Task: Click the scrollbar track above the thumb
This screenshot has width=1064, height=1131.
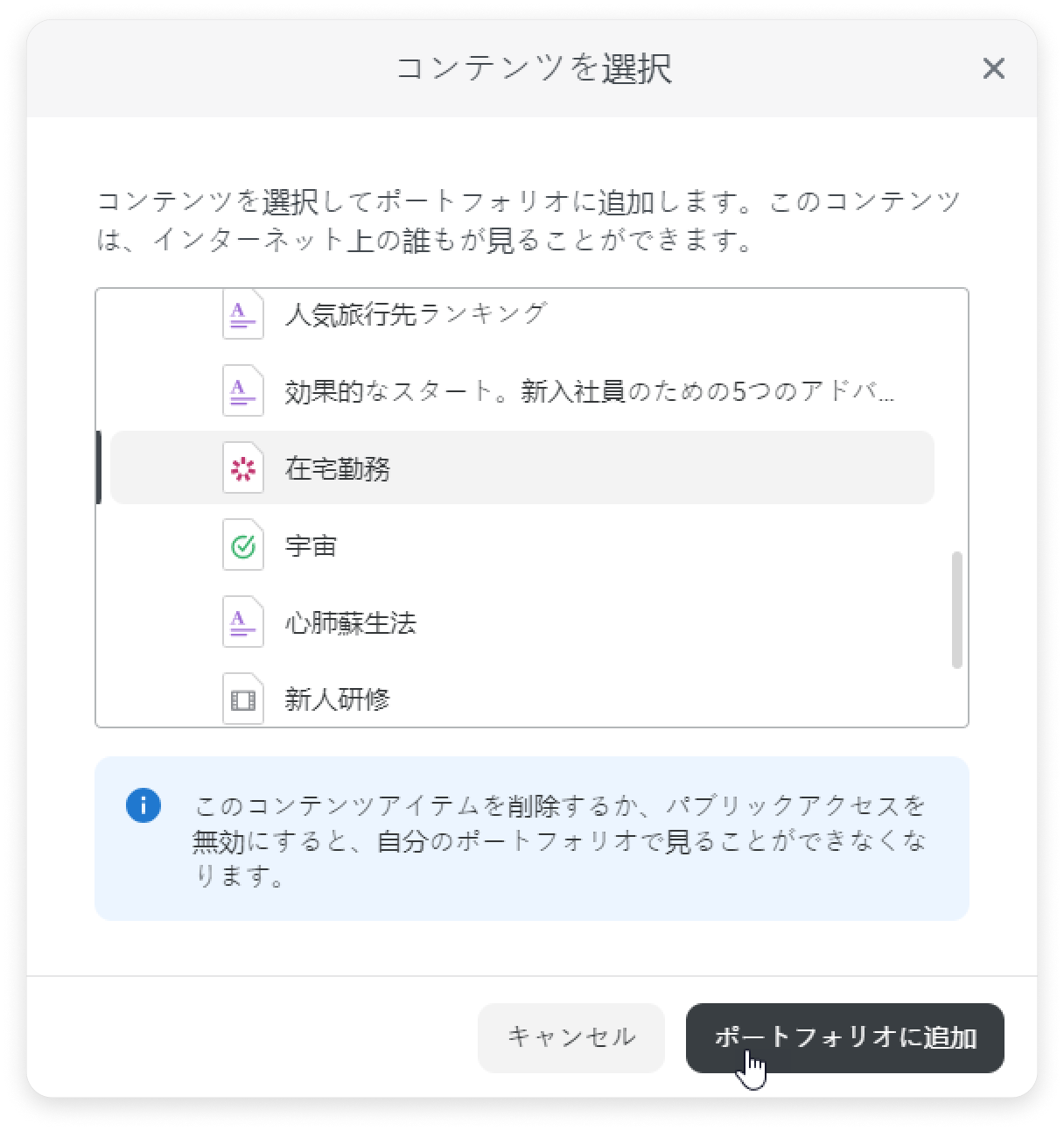Action: pyautogui.click(x=956, y=420)
